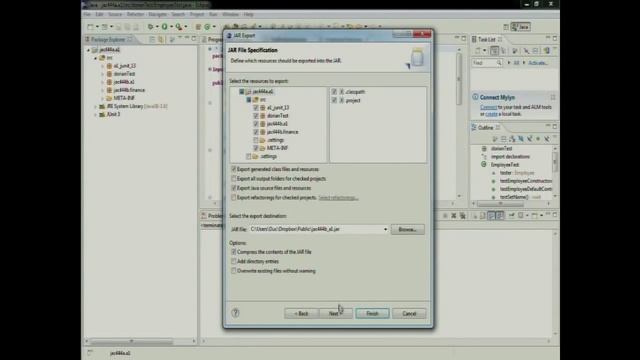The image size is (640, 360).
Task: Open New Task dropdown arrow in Task List
Action: coord(484,51)
